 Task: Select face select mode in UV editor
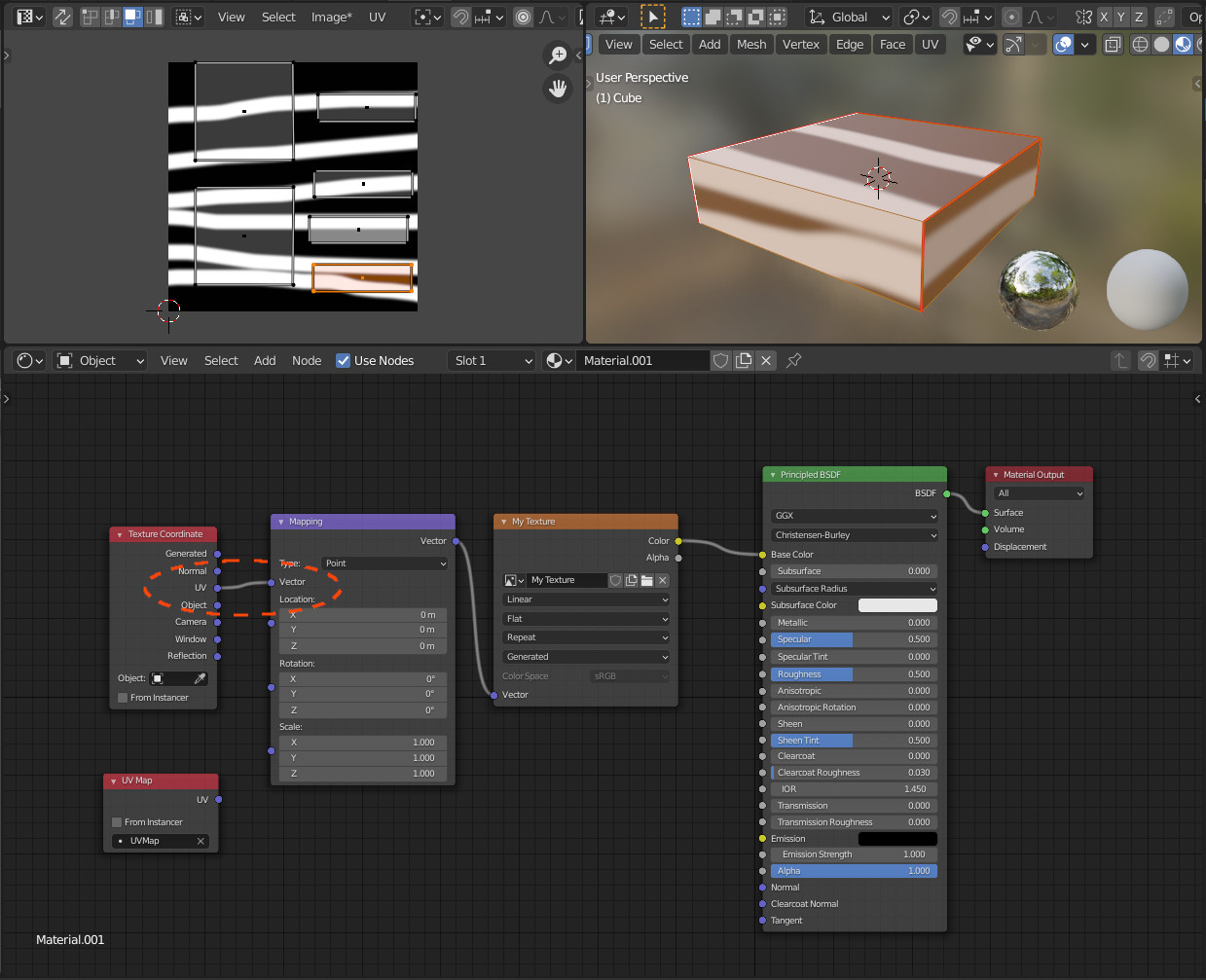click(x=133, y=17)
